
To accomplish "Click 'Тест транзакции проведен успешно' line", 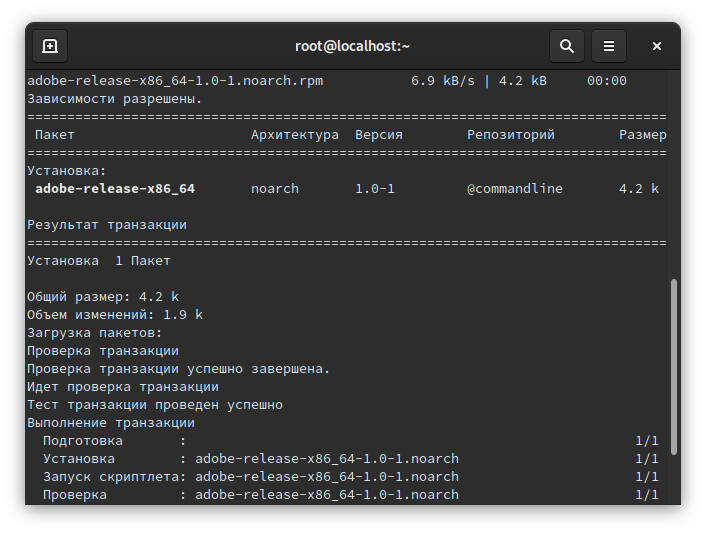I will pyautogui.click(x=155, y=405).
